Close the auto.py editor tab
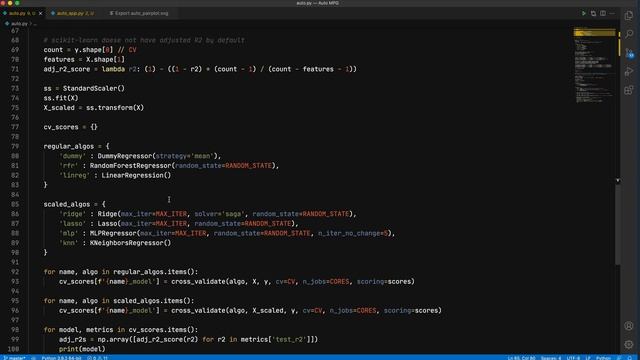The width and height of the screenshot is (640, 360). pos(40,13)
